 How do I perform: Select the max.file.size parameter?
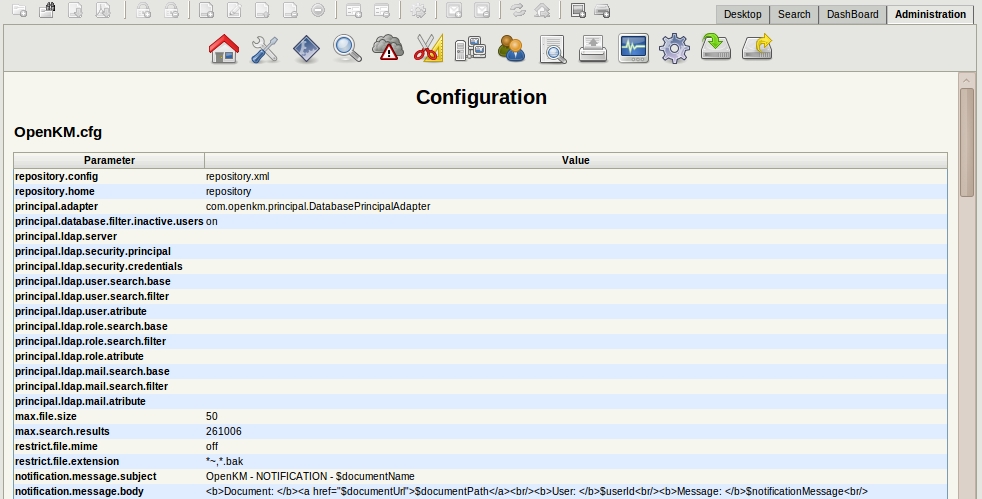(46, 417)
